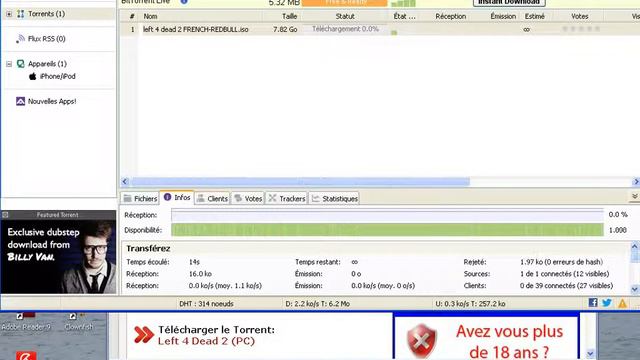Expand the Torrents tree node
640x360 pixels.
(9, 14)
